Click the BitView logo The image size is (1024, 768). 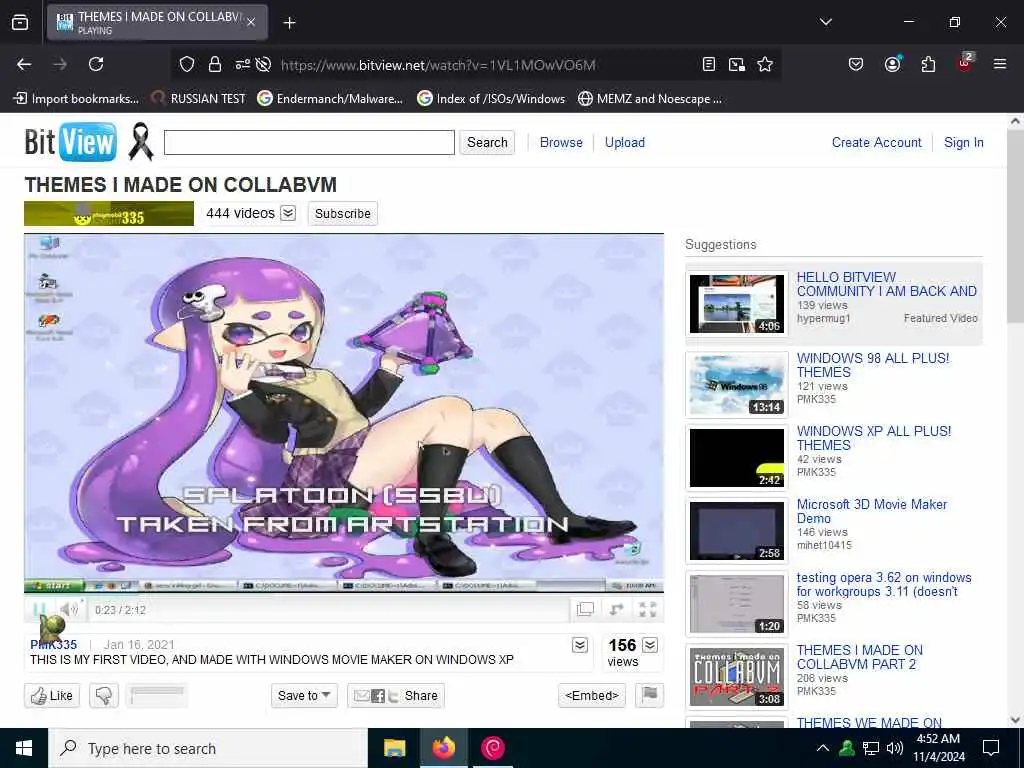pos(71,142)
